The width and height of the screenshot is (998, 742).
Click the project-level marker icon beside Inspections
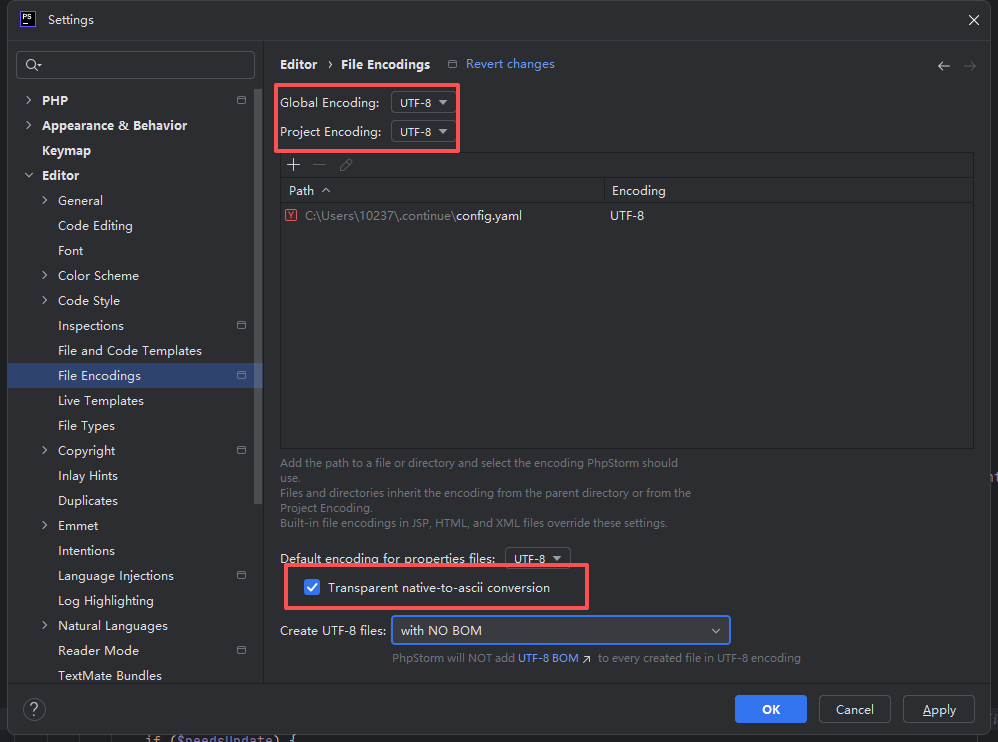click(241, 325)
